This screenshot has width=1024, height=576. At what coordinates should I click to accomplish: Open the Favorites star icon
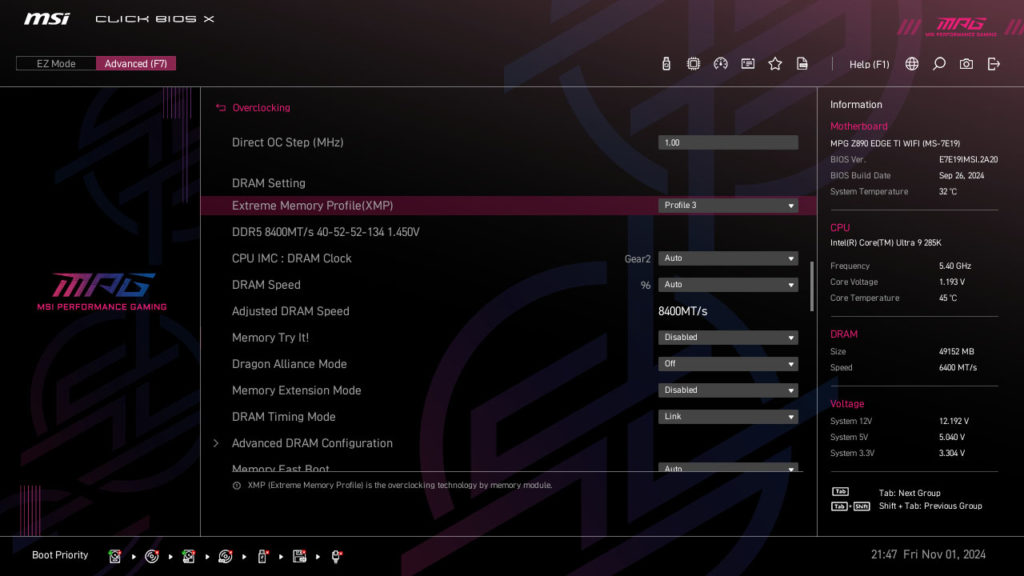tap(775, 62)
